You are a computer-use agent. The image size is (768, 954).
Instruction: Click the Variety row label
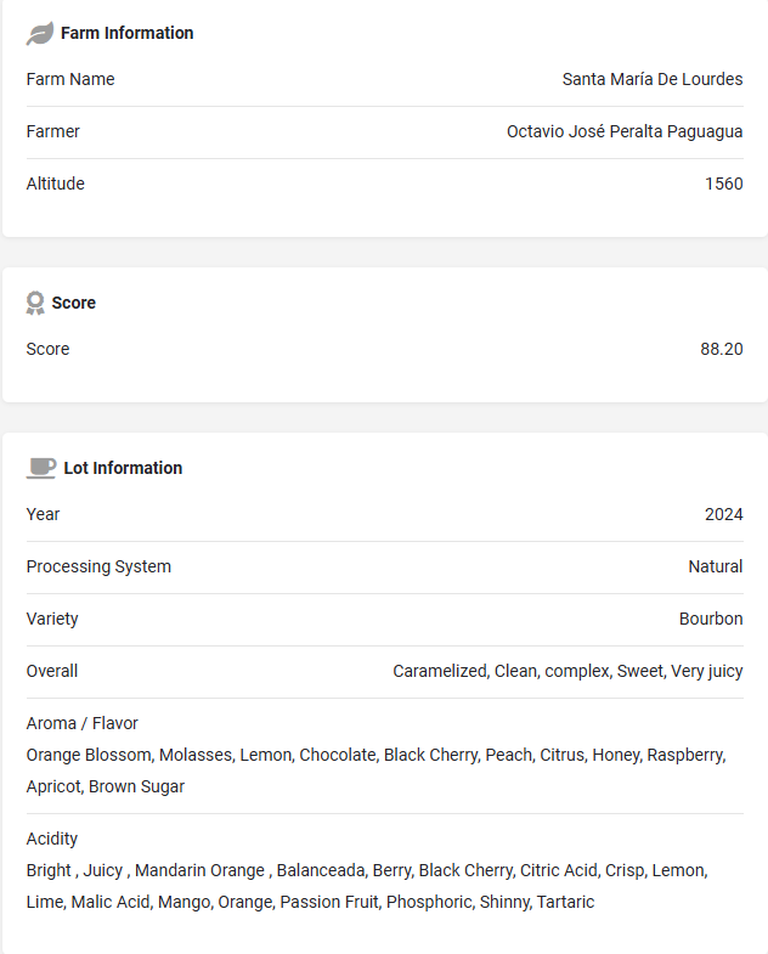click(52, 619)
